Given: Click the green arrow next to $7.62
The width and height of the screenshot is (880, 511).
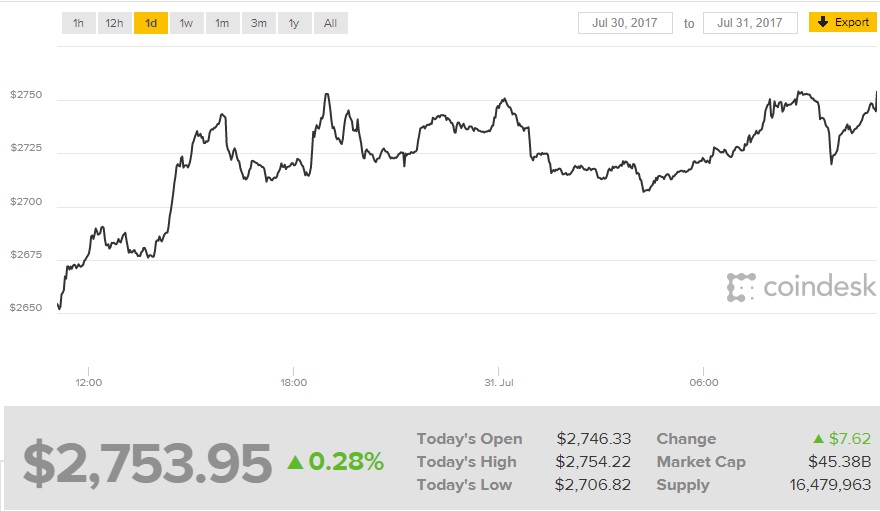Looking at the screenshot, I should [818, 439].
